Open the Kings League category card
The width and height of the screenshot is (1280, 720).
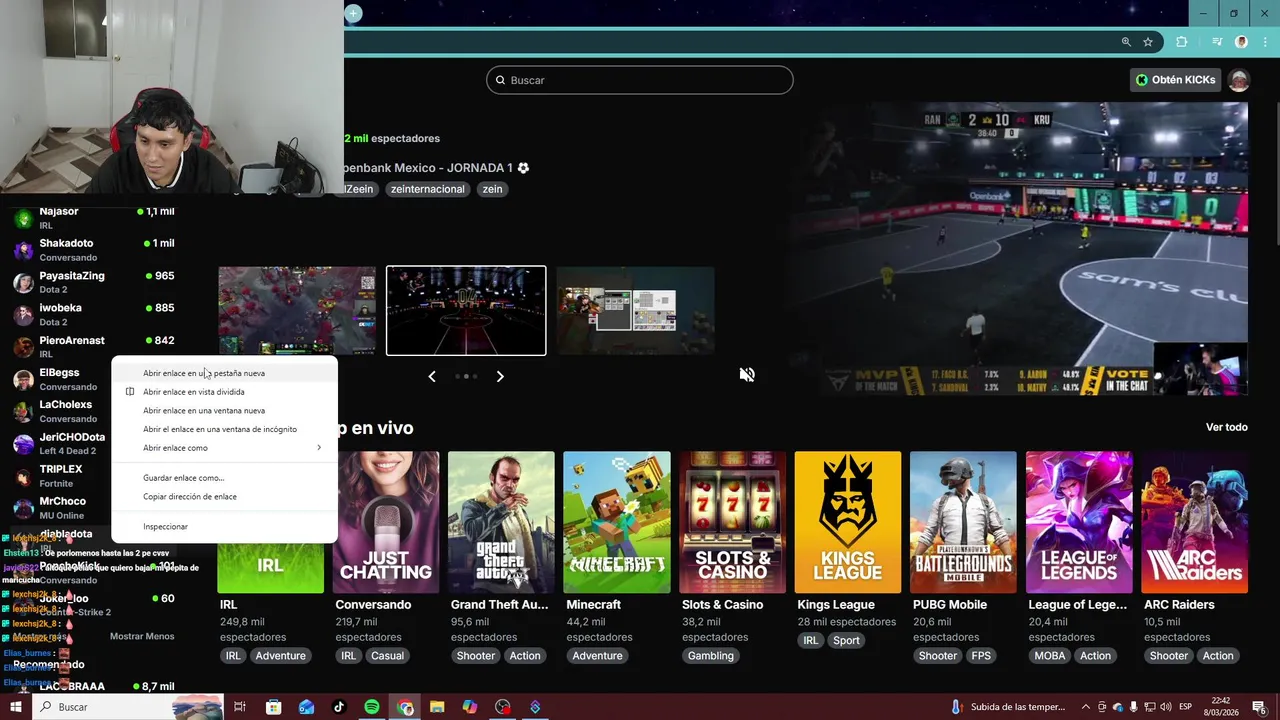tap(848, 522)
